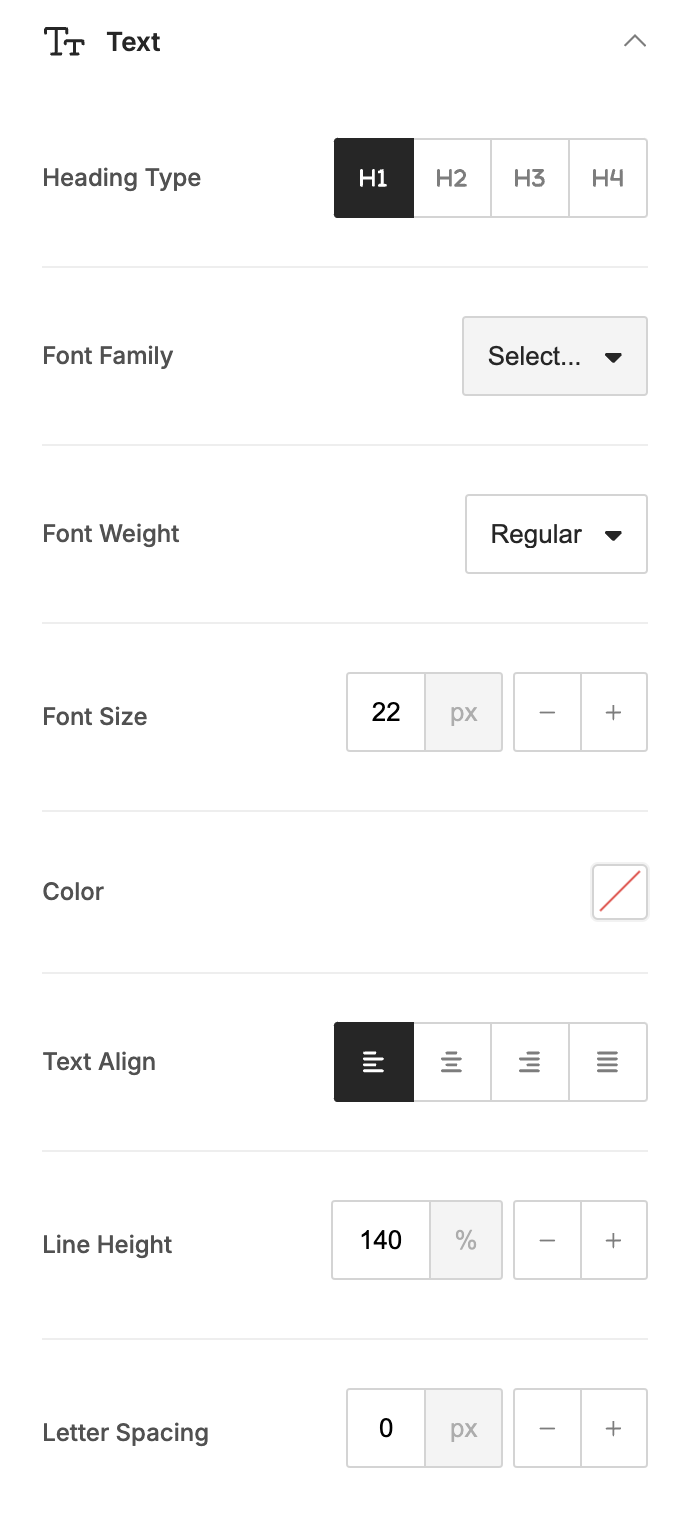Decrease line height with minus button
686x1524 pixels.
click(x=547, y=1240)
